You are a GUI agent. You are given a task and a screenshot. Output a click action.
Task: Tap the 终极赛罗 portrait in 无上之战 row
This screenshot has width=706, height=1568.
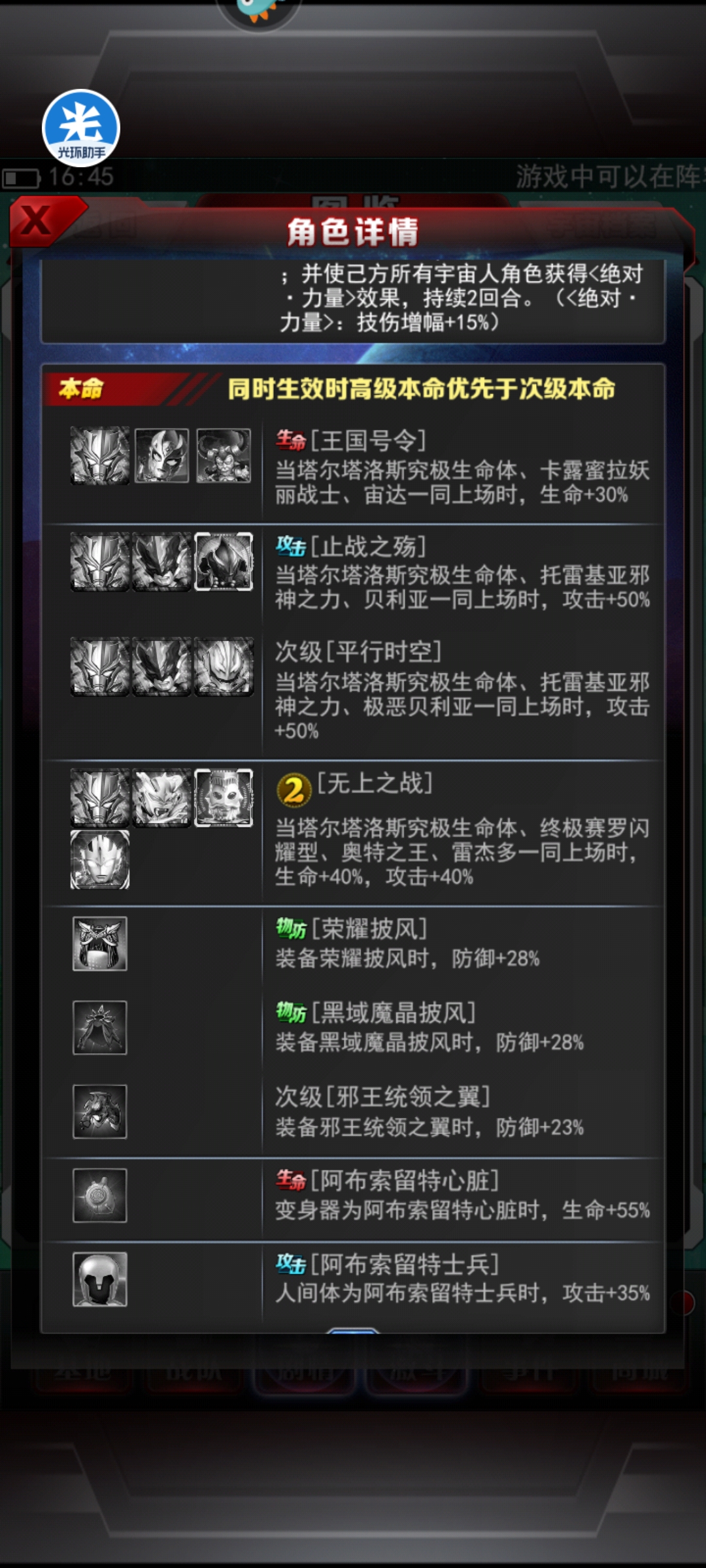[162, 798]
